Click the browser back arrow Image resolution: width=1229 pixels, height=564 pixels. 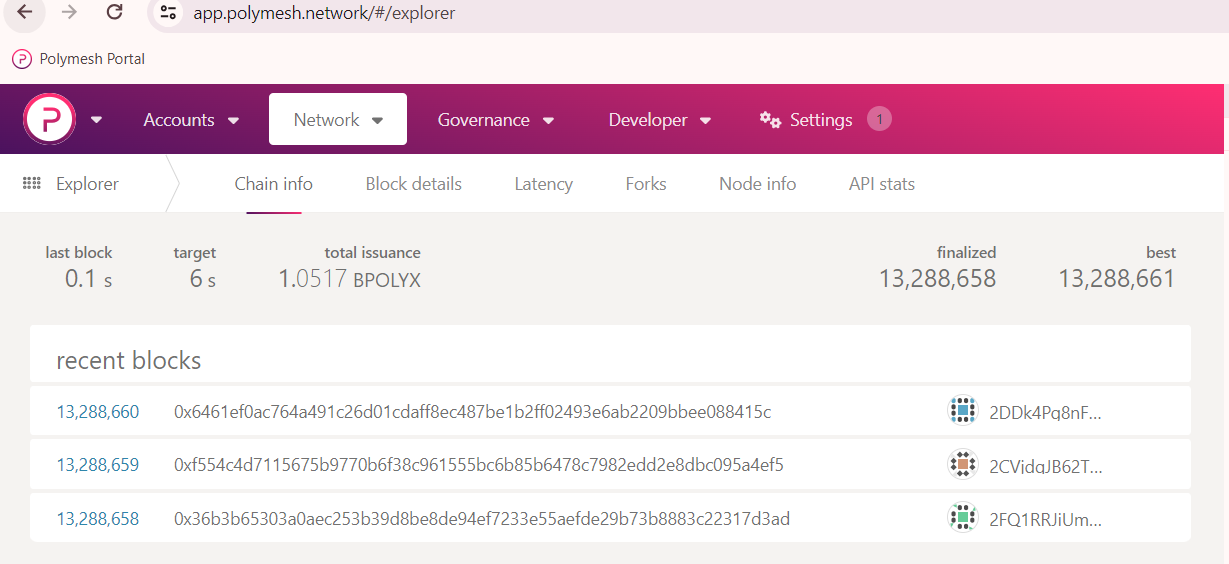click(25, 13)
